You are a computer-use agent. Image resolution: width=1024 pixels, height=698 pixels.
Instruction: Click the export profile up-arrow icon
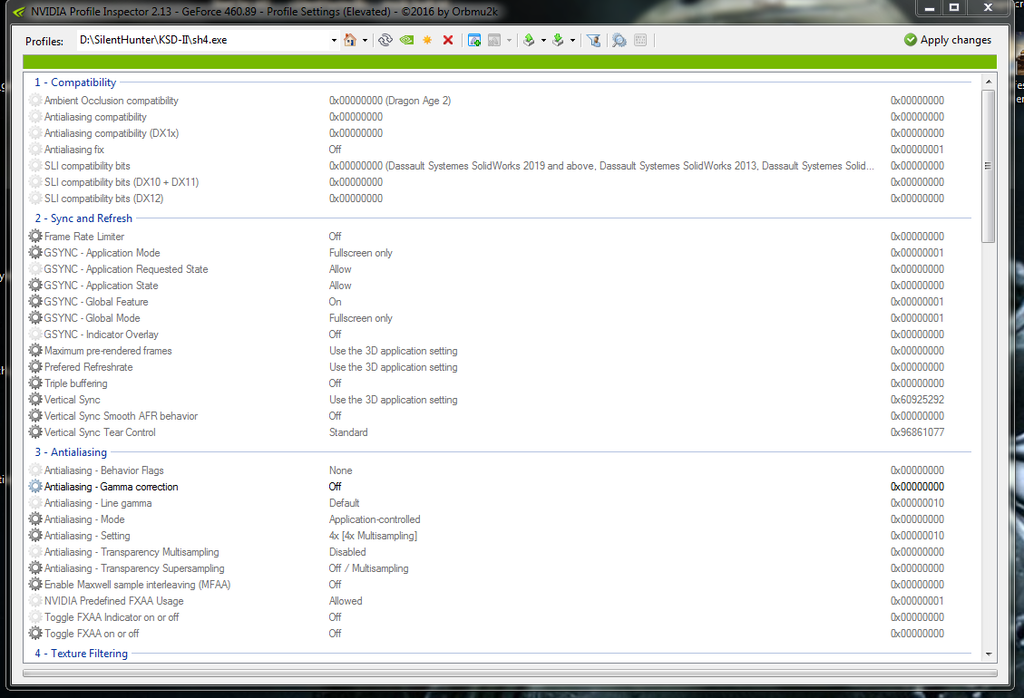529,40
